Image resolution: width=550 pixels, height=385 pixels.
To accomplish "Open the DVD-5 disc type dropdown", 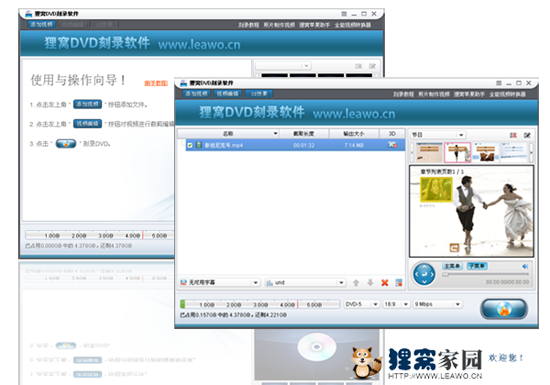I will click(361, 304).
